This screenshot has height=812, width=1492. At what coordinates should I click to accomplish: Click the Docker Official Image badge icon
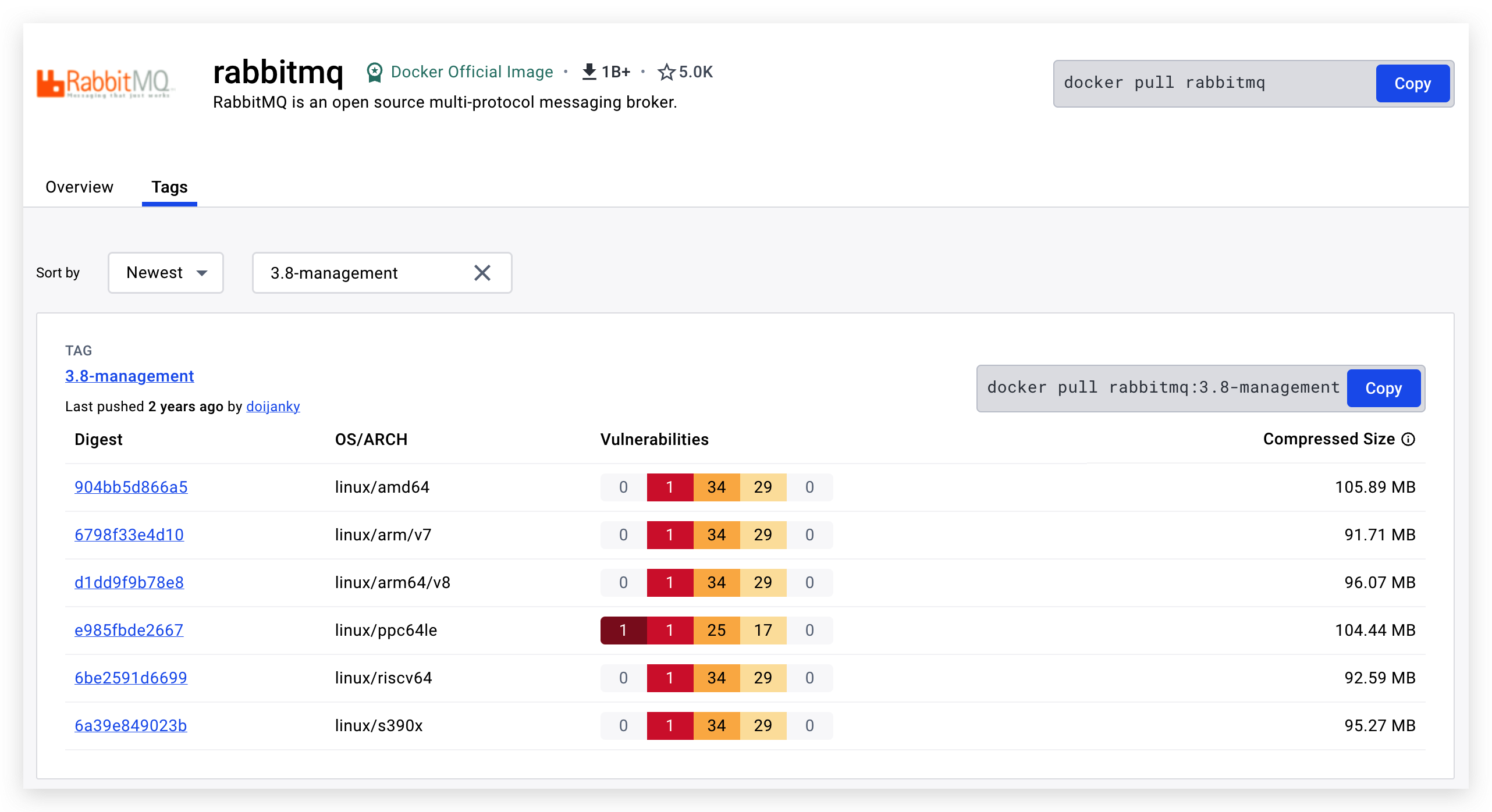point(375,72)
